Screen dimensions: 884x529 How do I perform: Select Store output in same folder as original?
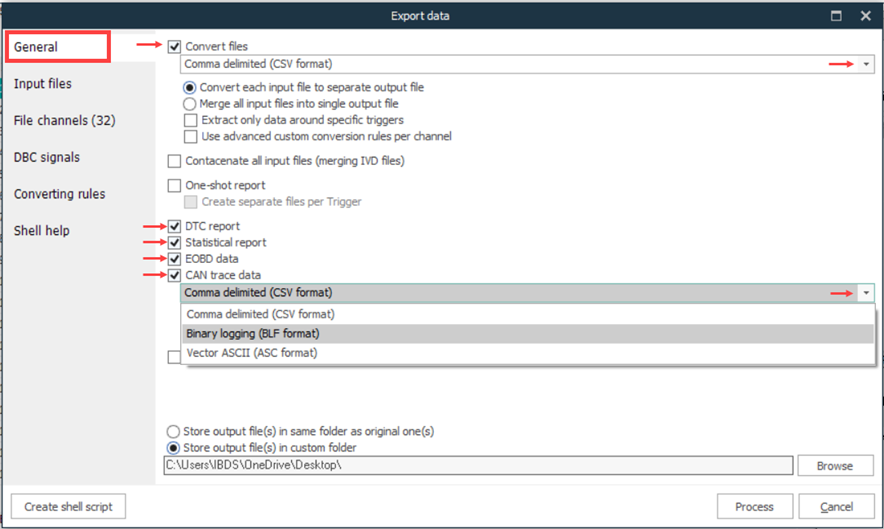(x=173, y=431)
